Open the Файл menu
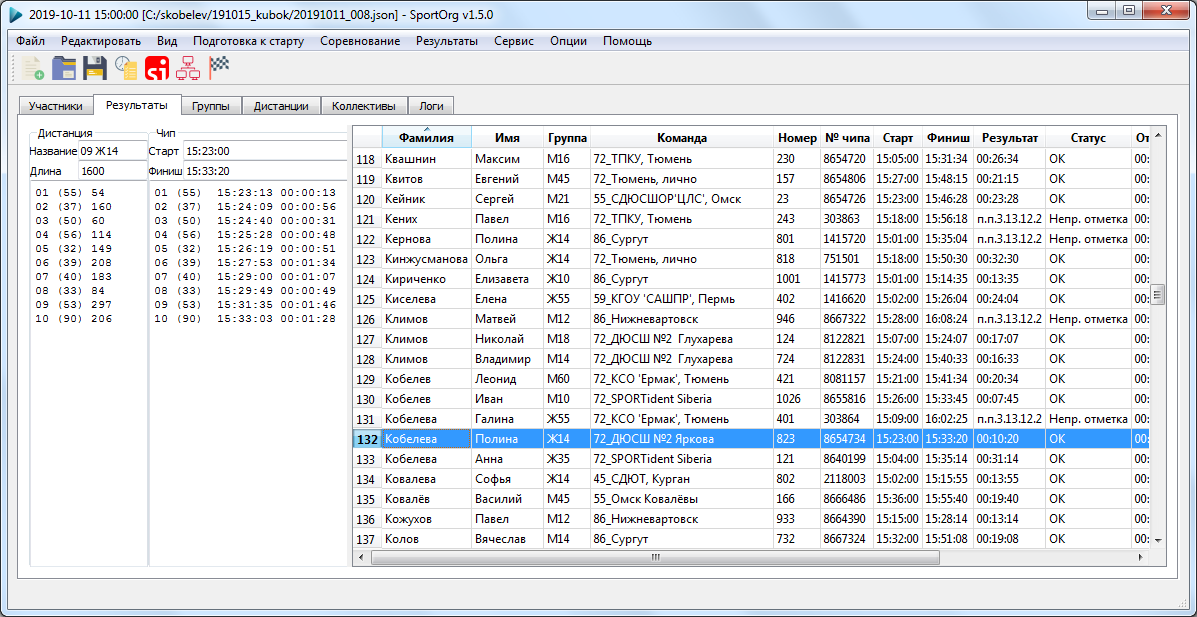 [x=31, y=41]
